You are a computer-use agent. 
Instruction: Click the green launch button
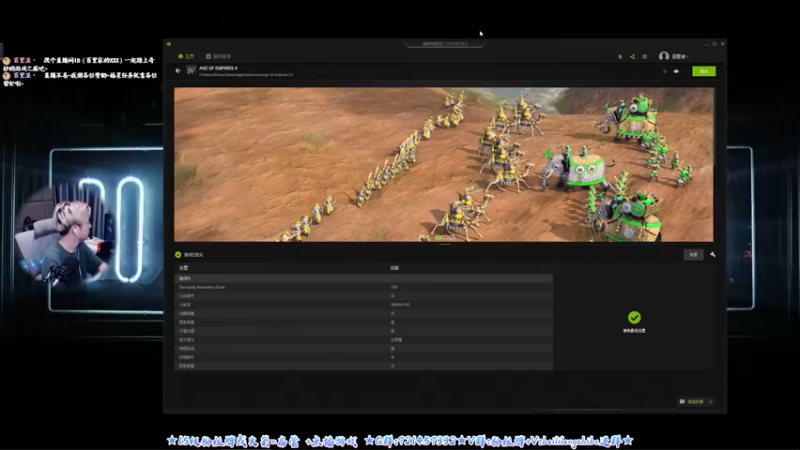coord(704,71)
